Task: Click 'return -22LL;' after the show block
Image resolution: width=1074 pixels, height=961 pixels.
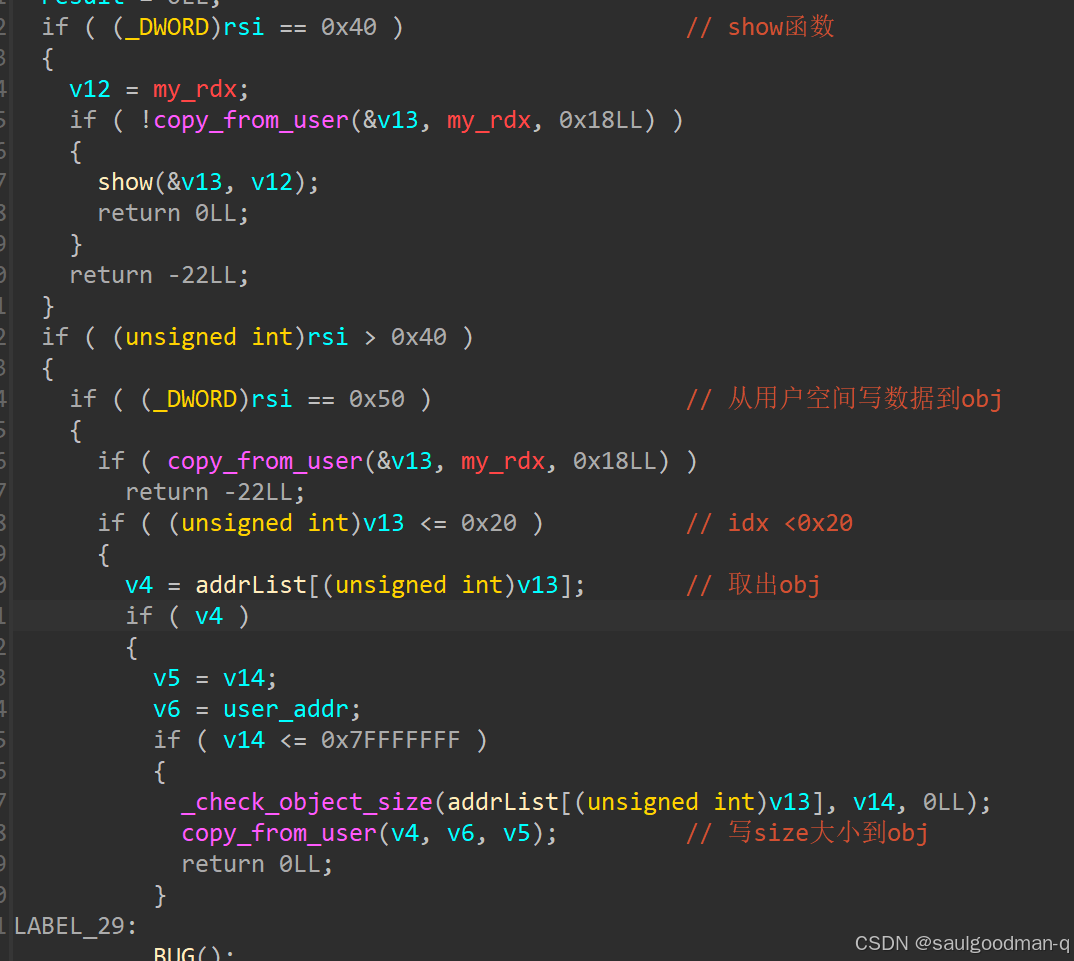Action: pos(159,275)
